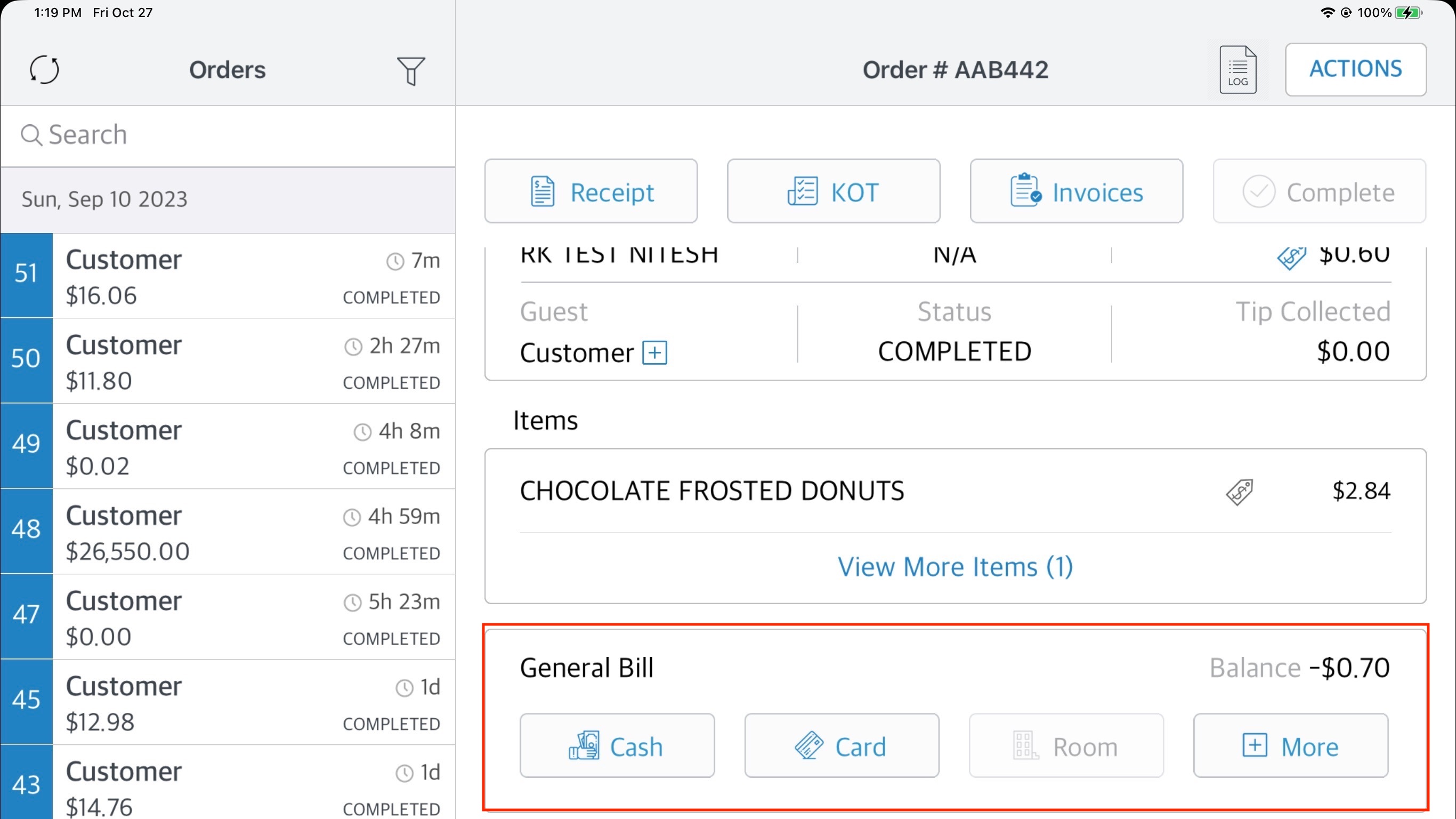Click the refresh orders icon

pyautogui.click(x=44, y=70)
